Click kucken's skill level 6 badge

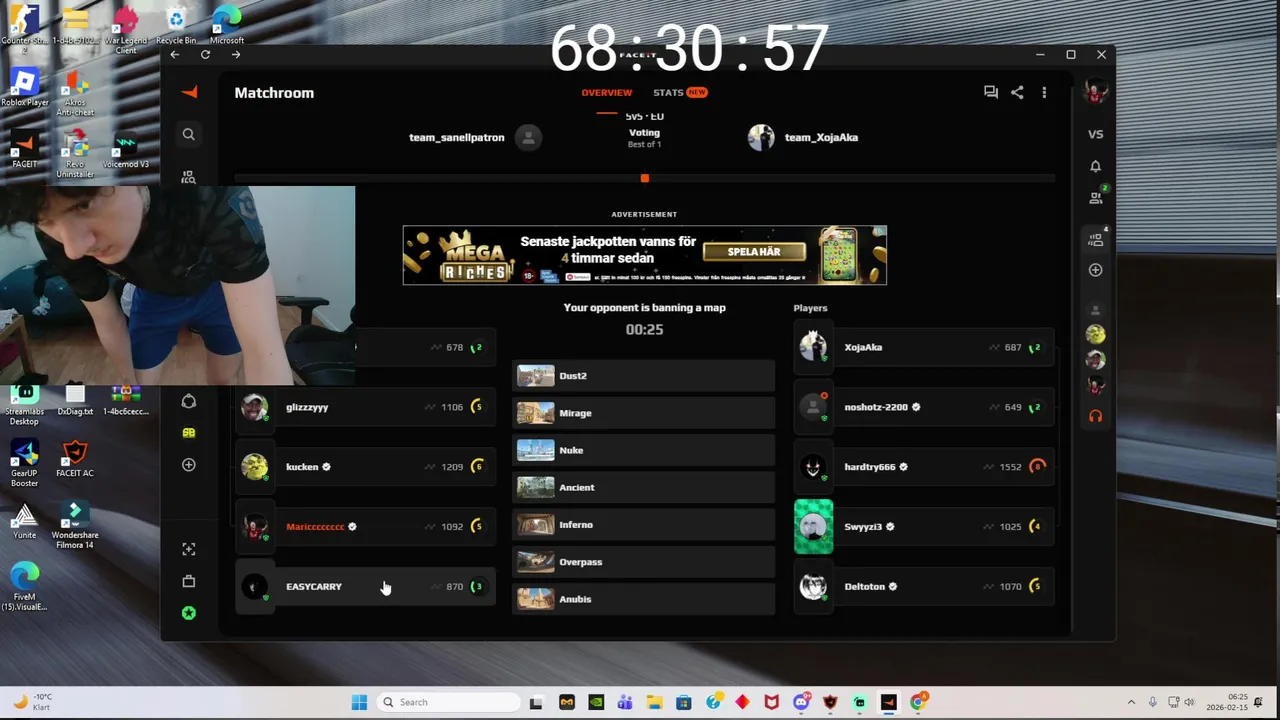click(x=477, y=467)
